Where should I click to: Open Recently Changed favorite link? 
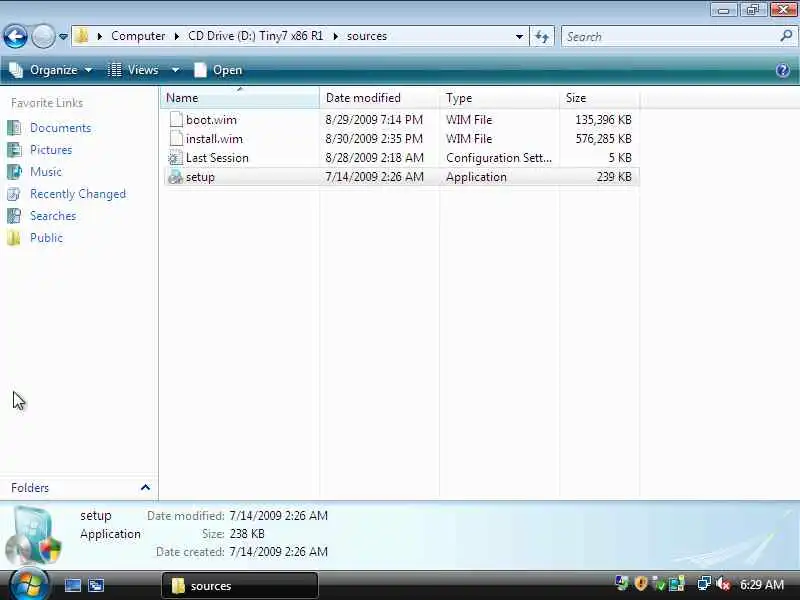[x=78, y=194]
